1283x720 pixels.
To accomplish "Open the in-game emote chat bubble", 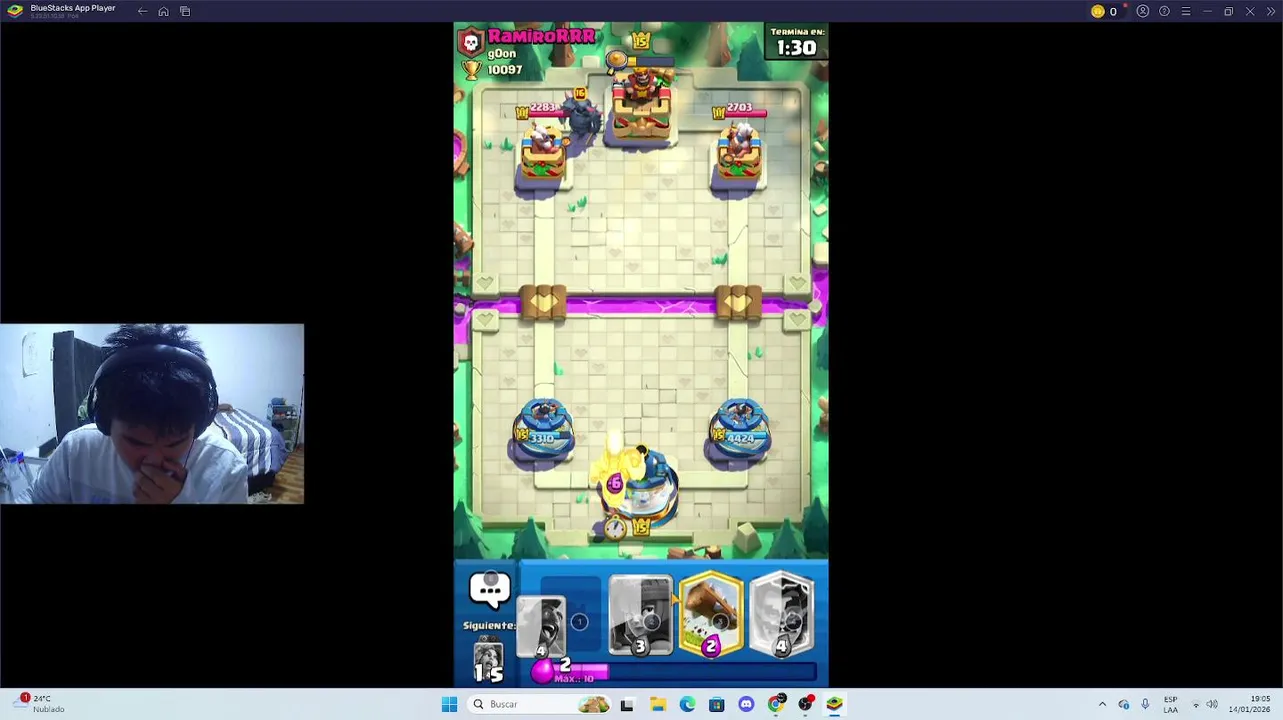I will [x=490, y=590].
